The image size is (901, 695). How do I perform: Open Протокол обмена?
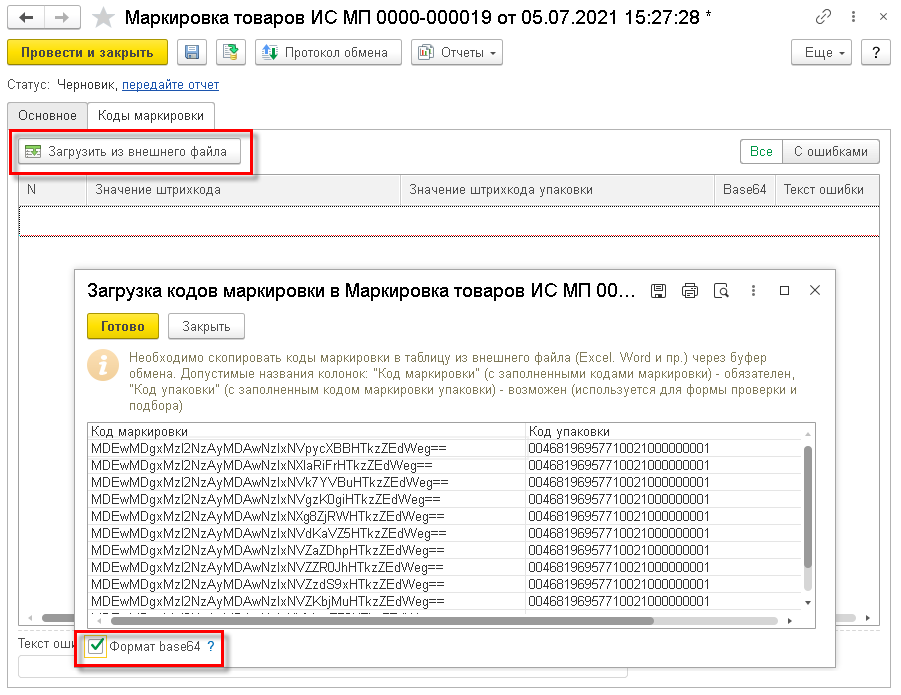(328, 52)
